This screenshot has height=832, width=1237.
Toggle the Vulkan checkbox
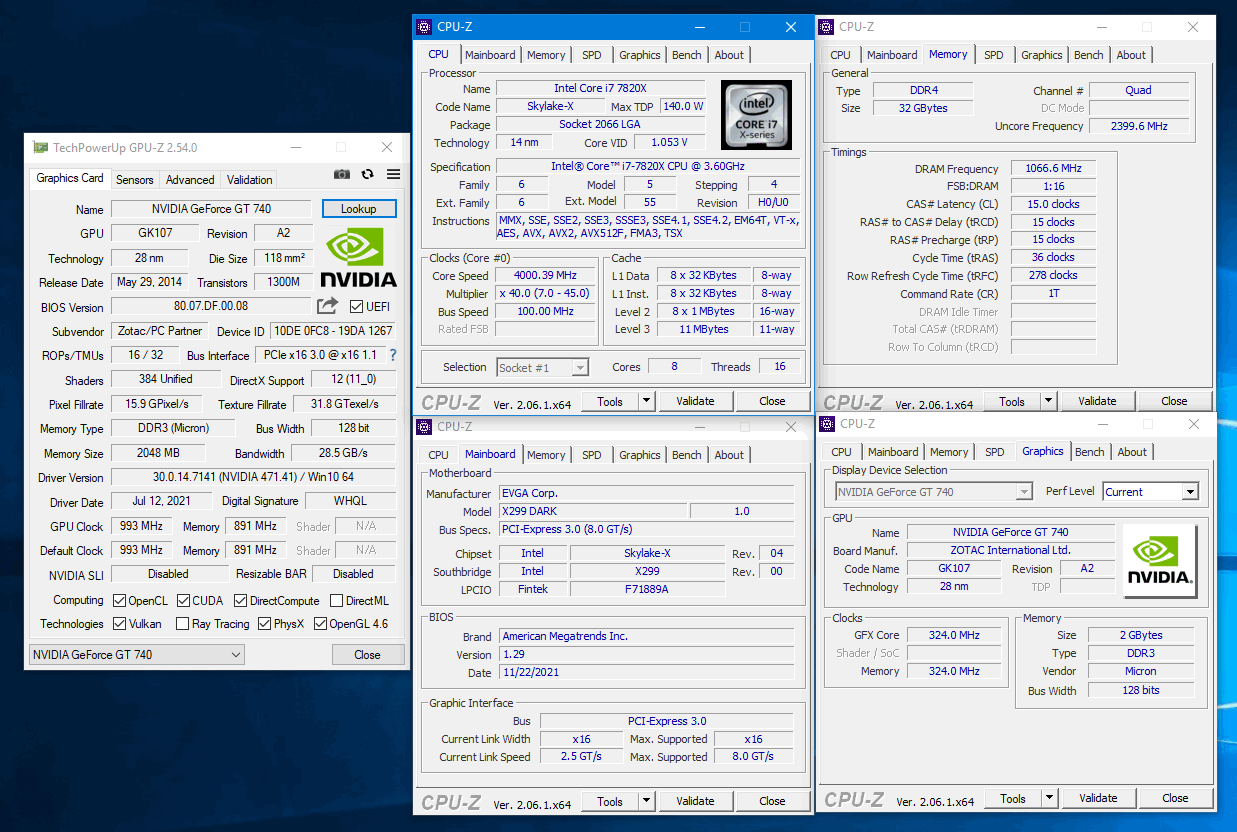click(x=119, y=624)
